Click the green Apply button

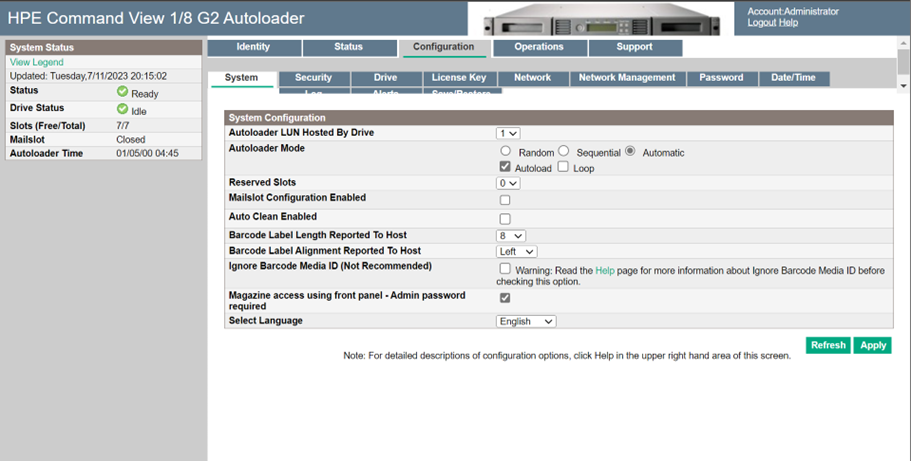pyautogui.click(x=873, y=345)
